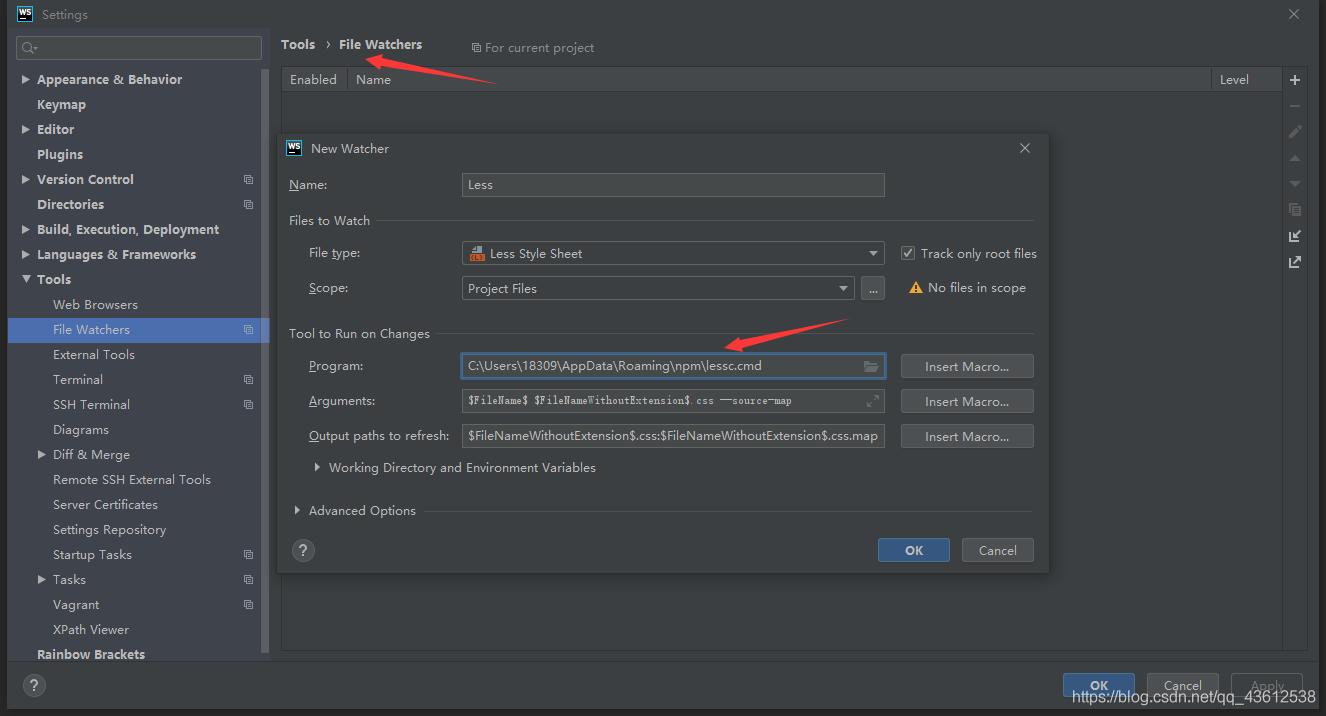Click the expand icon in Arguments field
The height and width of the screenshot is (716, 1326).
tap(872, 401)
